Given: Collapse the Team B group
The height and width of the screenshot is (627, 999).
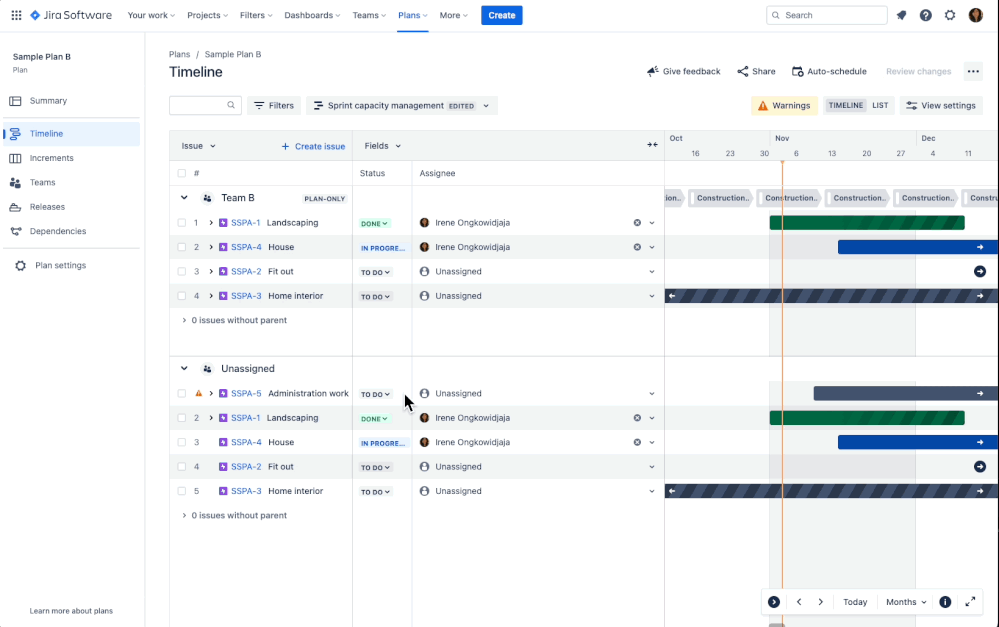Looking at the screenshot, I should click(x=184, y=198).
